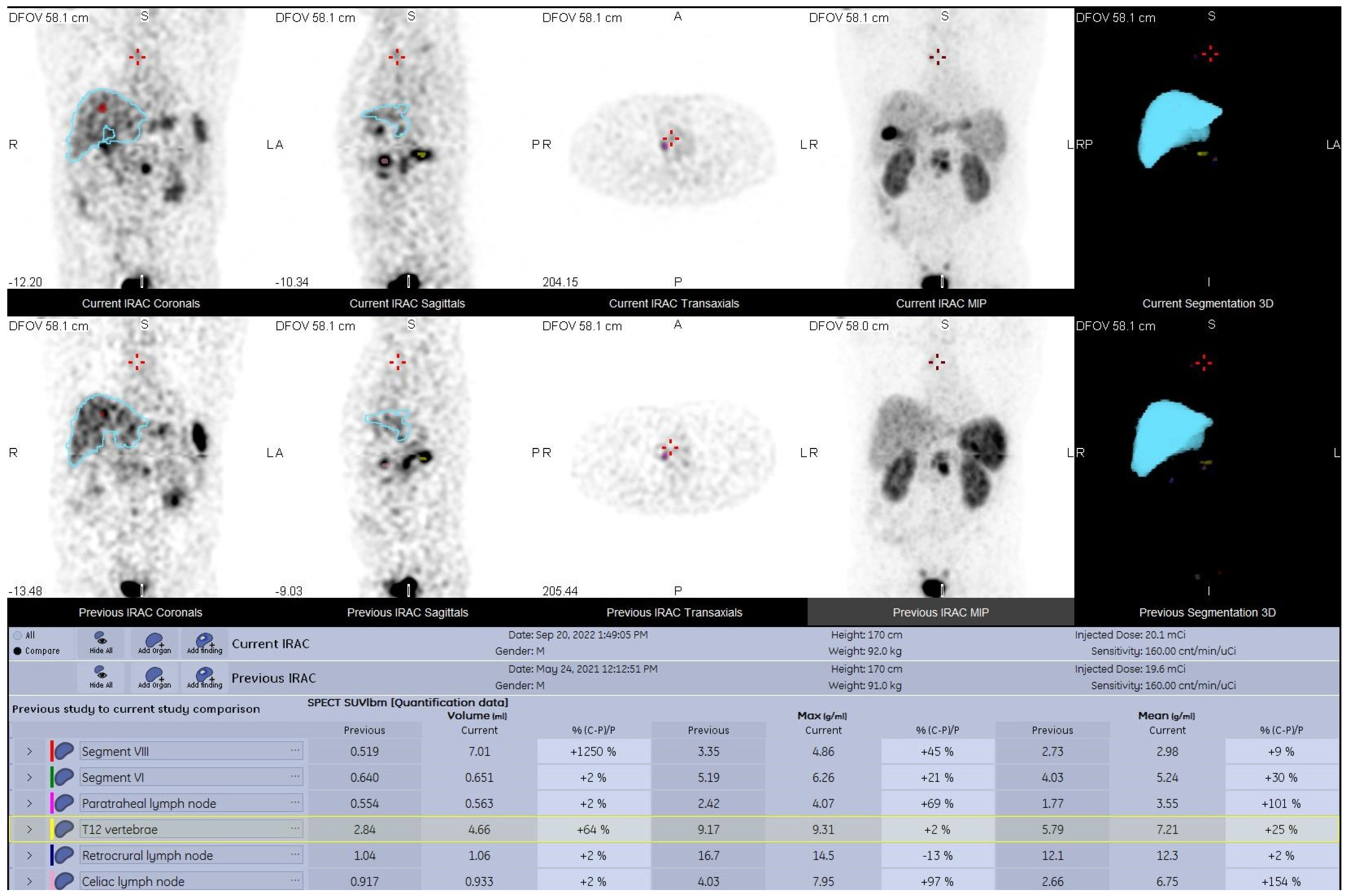Screen dimensions: 1346x896
Task: Expand the Retrocrural lymph node row
Action: click(30, 855)
